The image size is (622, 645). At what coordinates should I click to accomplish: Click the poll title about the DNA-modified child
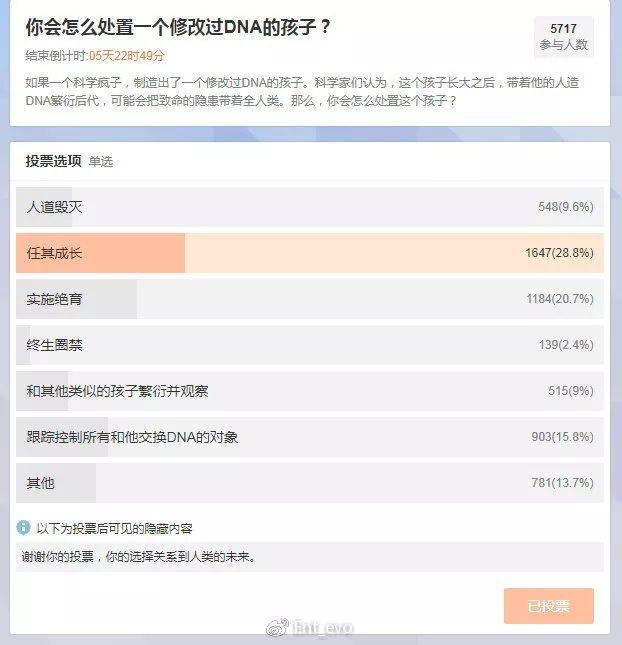point(178,28)
